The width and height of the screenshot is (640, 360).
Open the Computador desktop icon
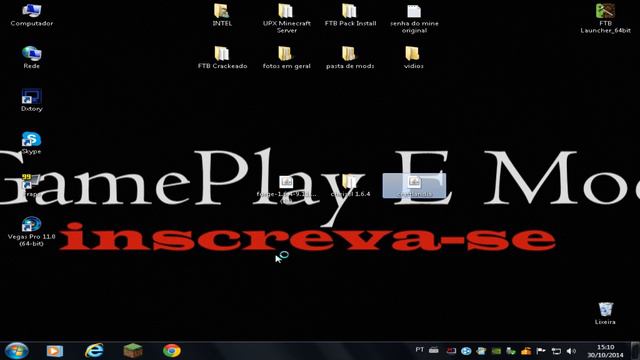tap(31, 15)
